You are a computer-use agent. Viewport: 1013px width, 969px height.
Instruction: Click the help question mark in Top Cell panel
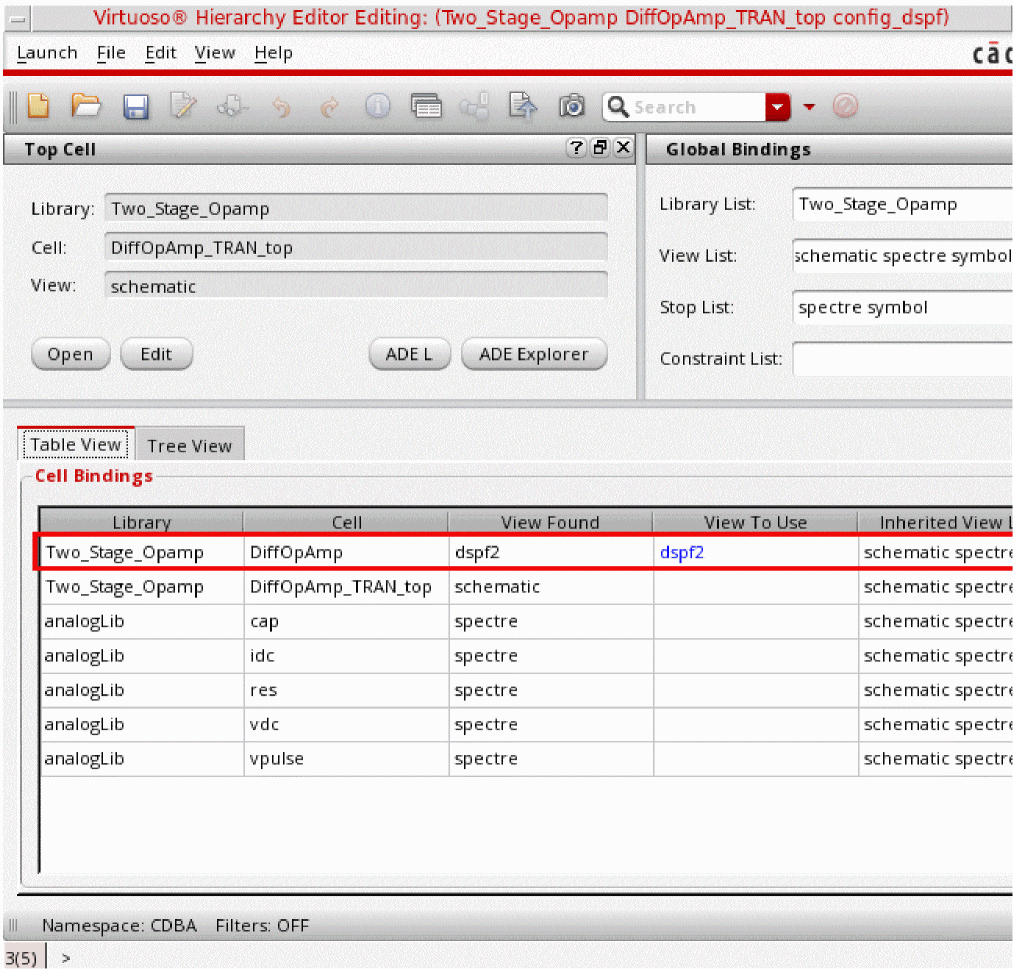(x=576, y=148)
